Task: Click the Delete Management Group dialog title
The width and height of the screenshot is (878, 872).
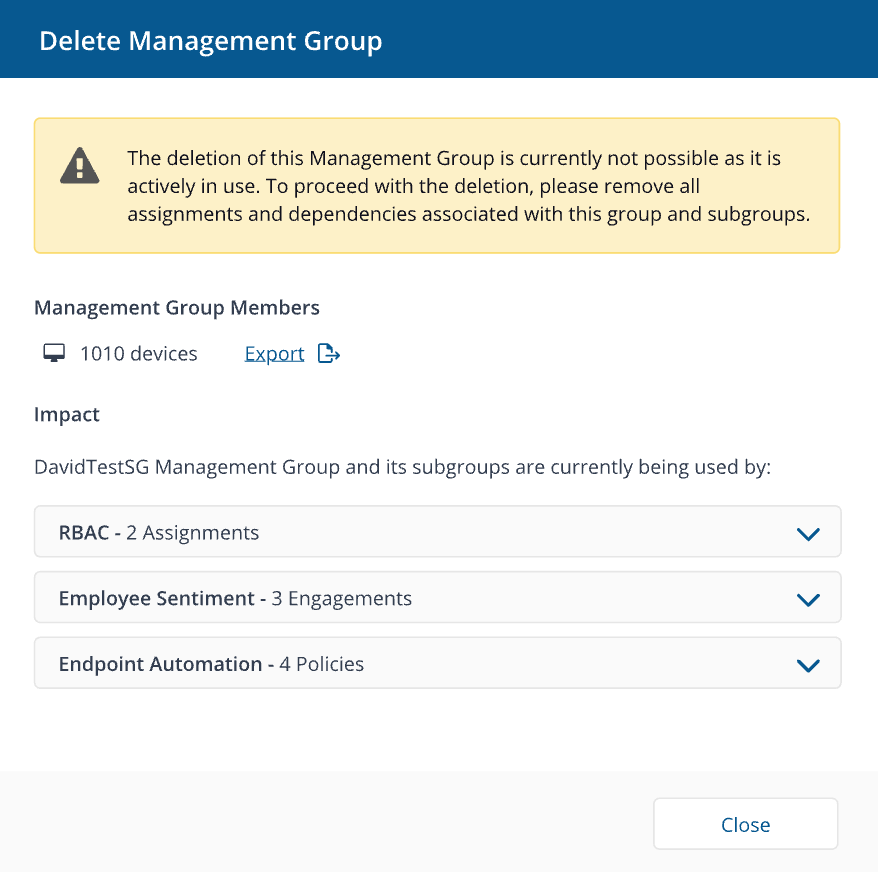Action: coord(210,41)
